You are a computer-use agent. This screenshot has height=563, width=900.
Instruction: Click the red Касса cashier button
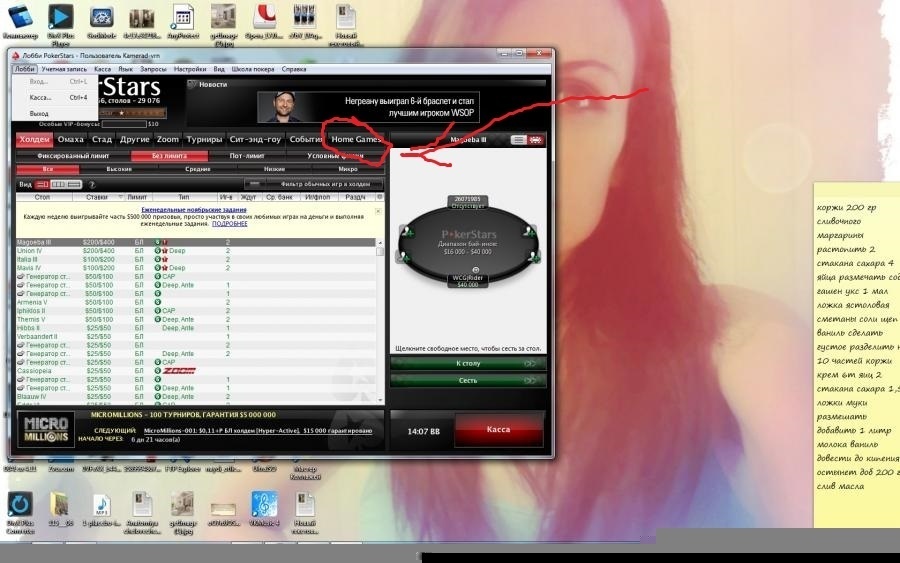coord(498,429)
